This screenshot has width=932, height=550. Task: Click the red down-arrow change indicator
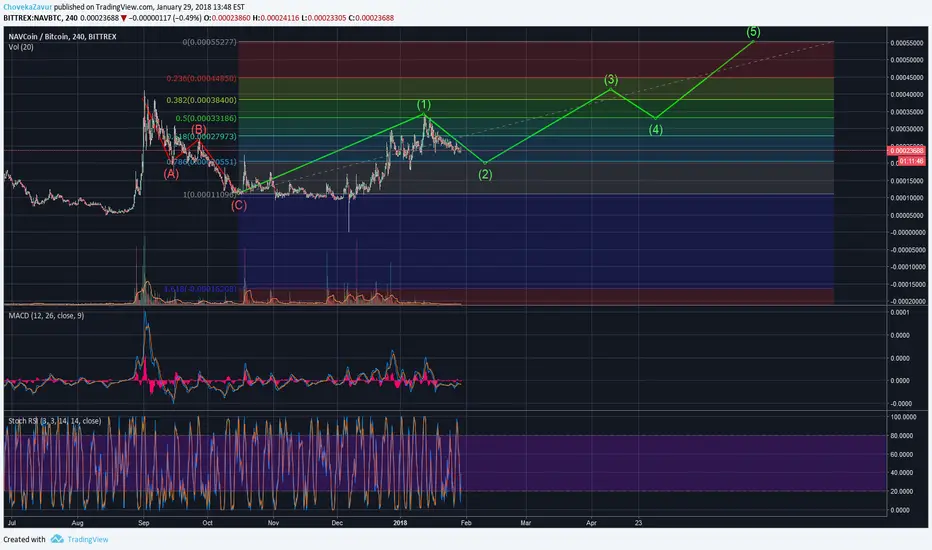coord(124,18)
